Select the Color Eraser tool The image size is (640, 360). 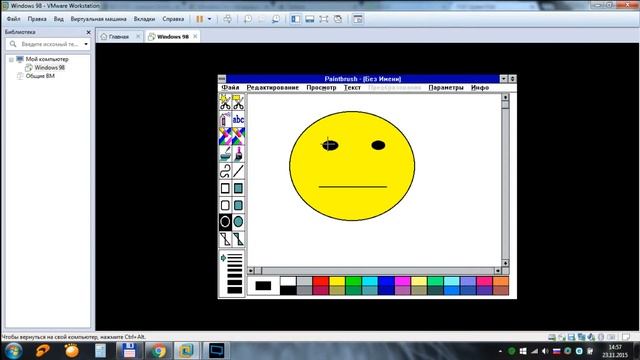[225, 136]
